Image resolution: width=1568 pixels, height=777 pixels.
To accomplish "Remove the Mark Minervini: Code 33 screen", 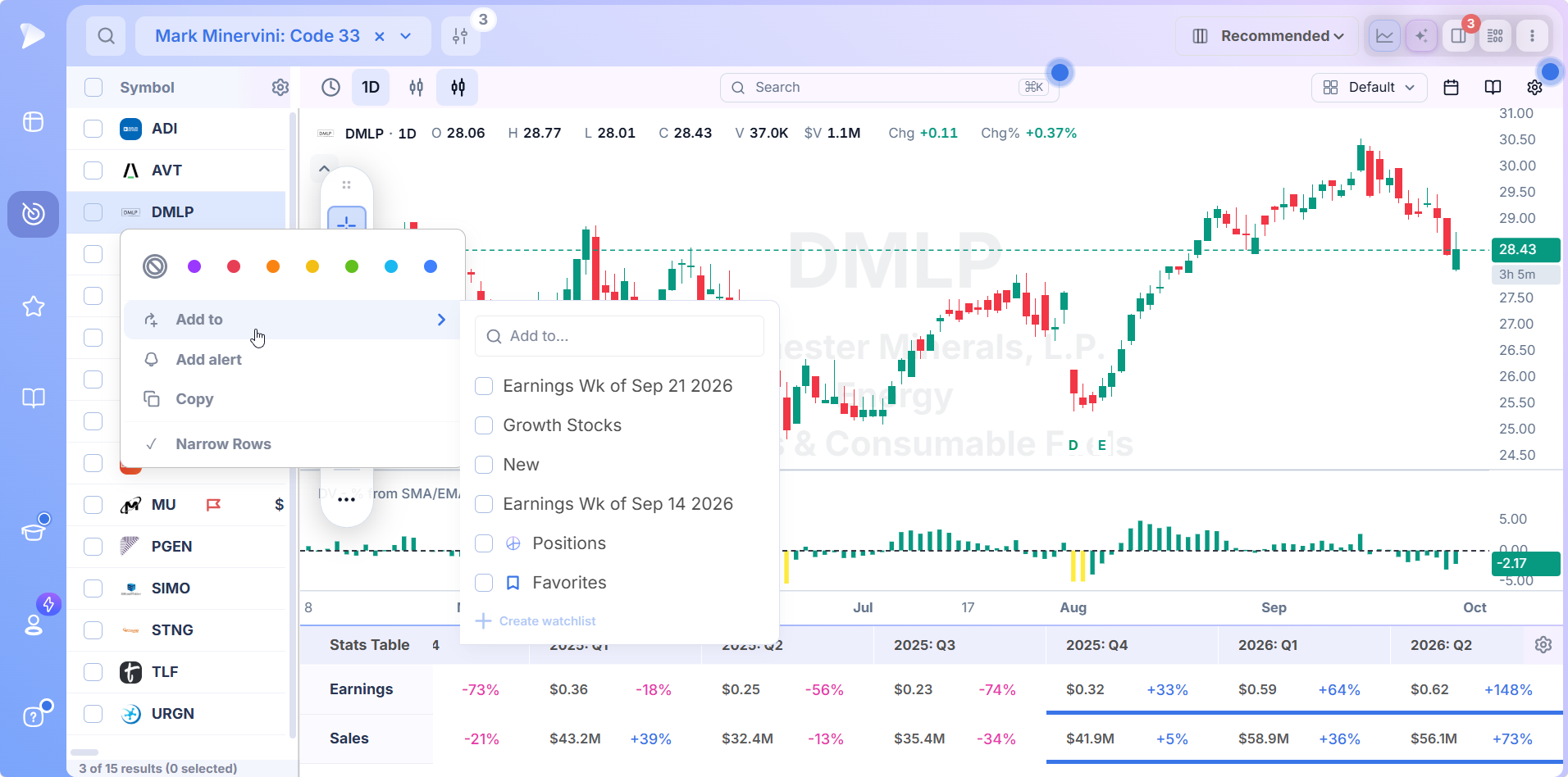I will pyautogui.click(x=380, y=36).
